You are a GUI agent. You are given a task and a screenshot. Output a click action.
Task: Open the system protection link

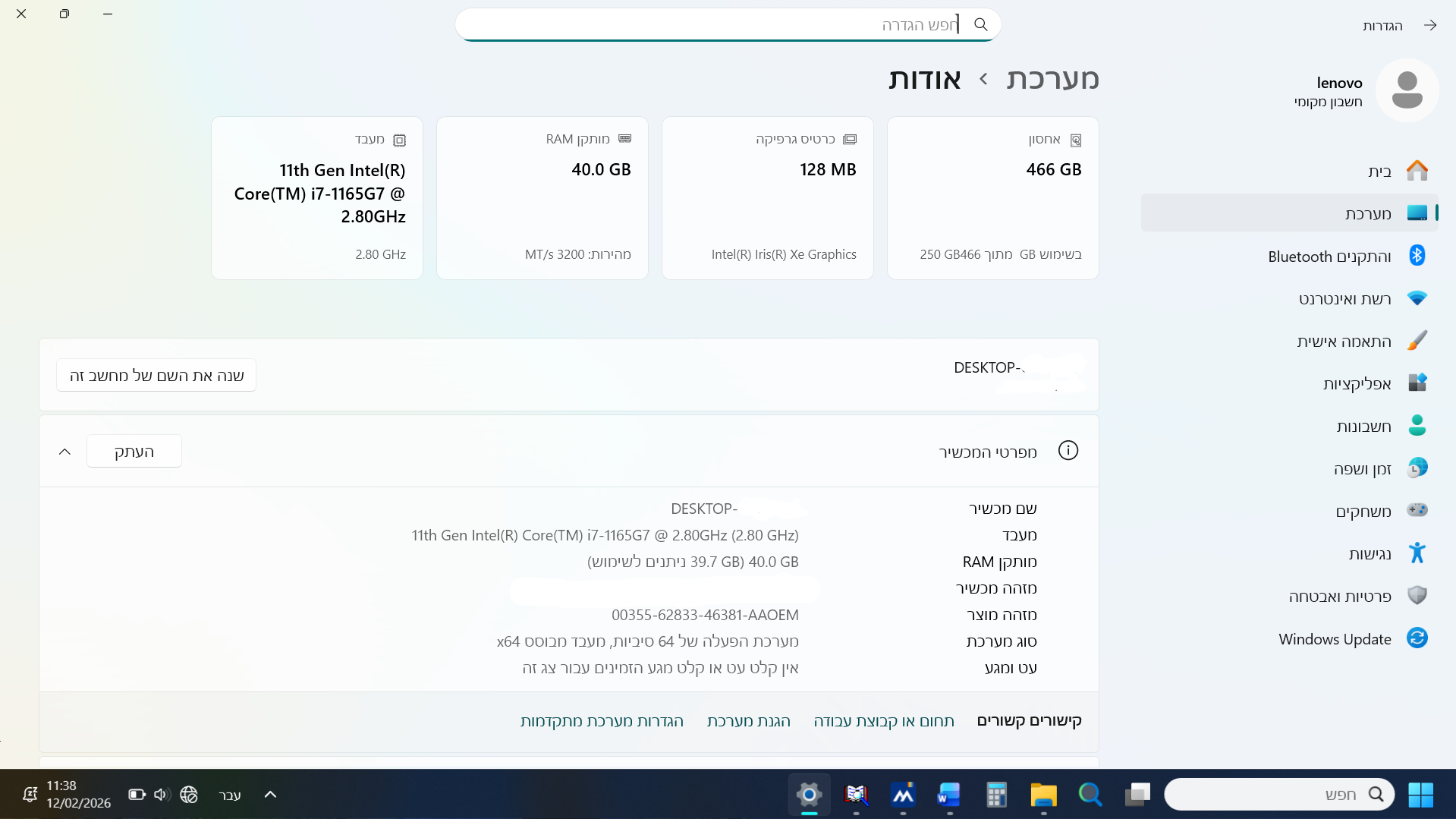pyautogui.click(x=748, y=721)
